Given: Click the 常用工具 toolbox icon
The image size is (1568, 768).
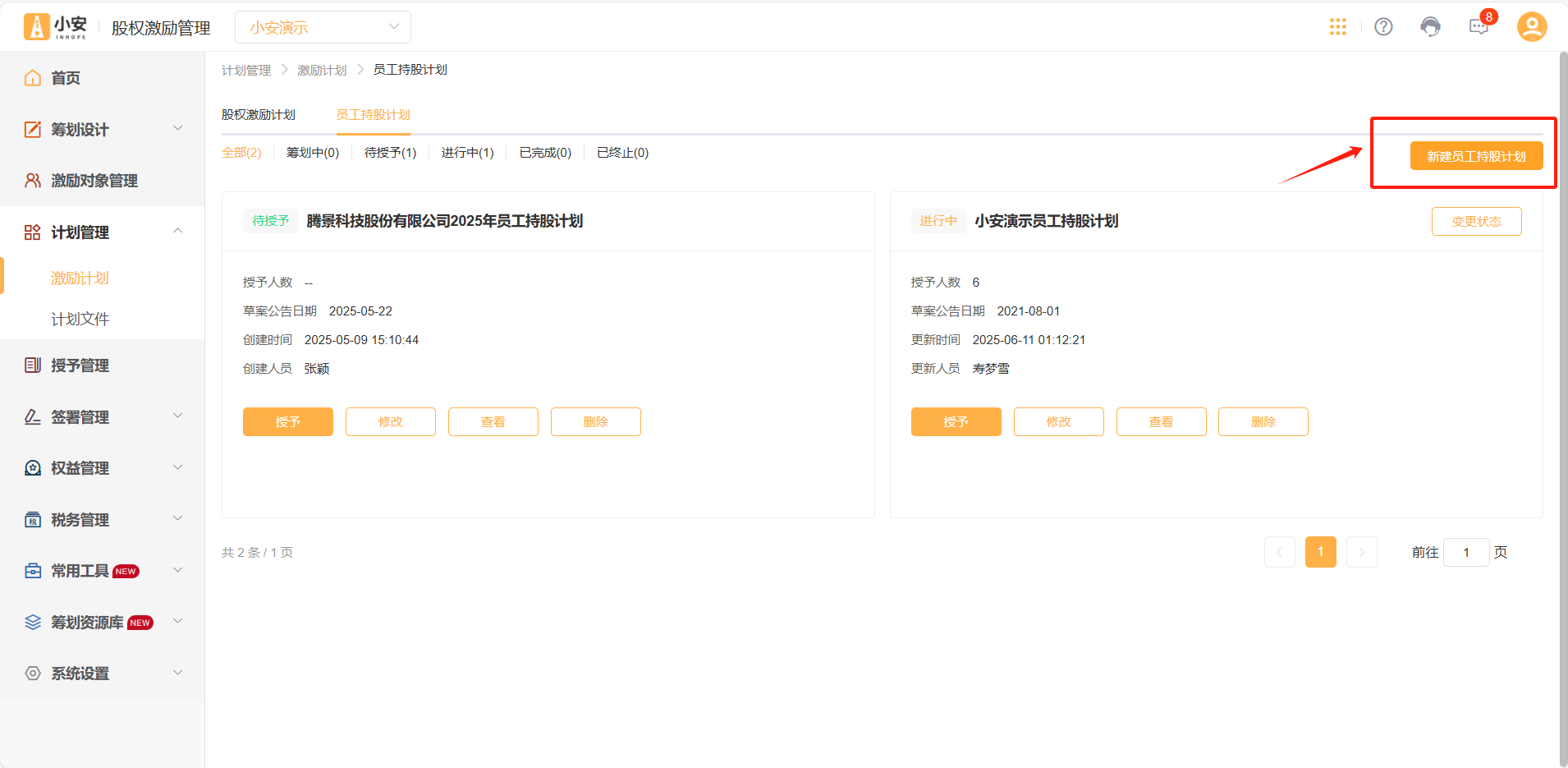Looking at the screenshot, I should [33, 571].
